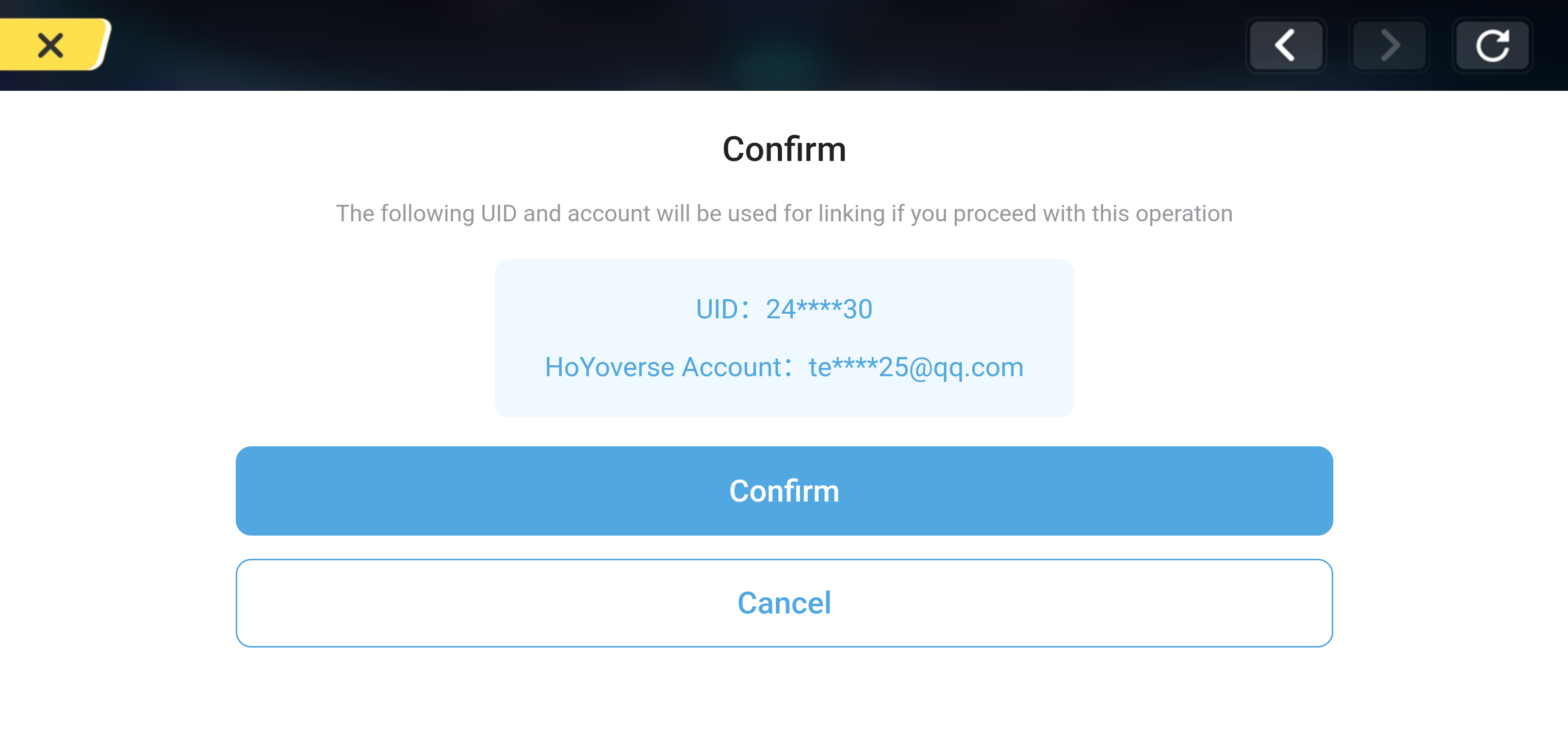Go forward using the right arrow
Screen dimensions: 1568x743
[x=1389, y=45]
